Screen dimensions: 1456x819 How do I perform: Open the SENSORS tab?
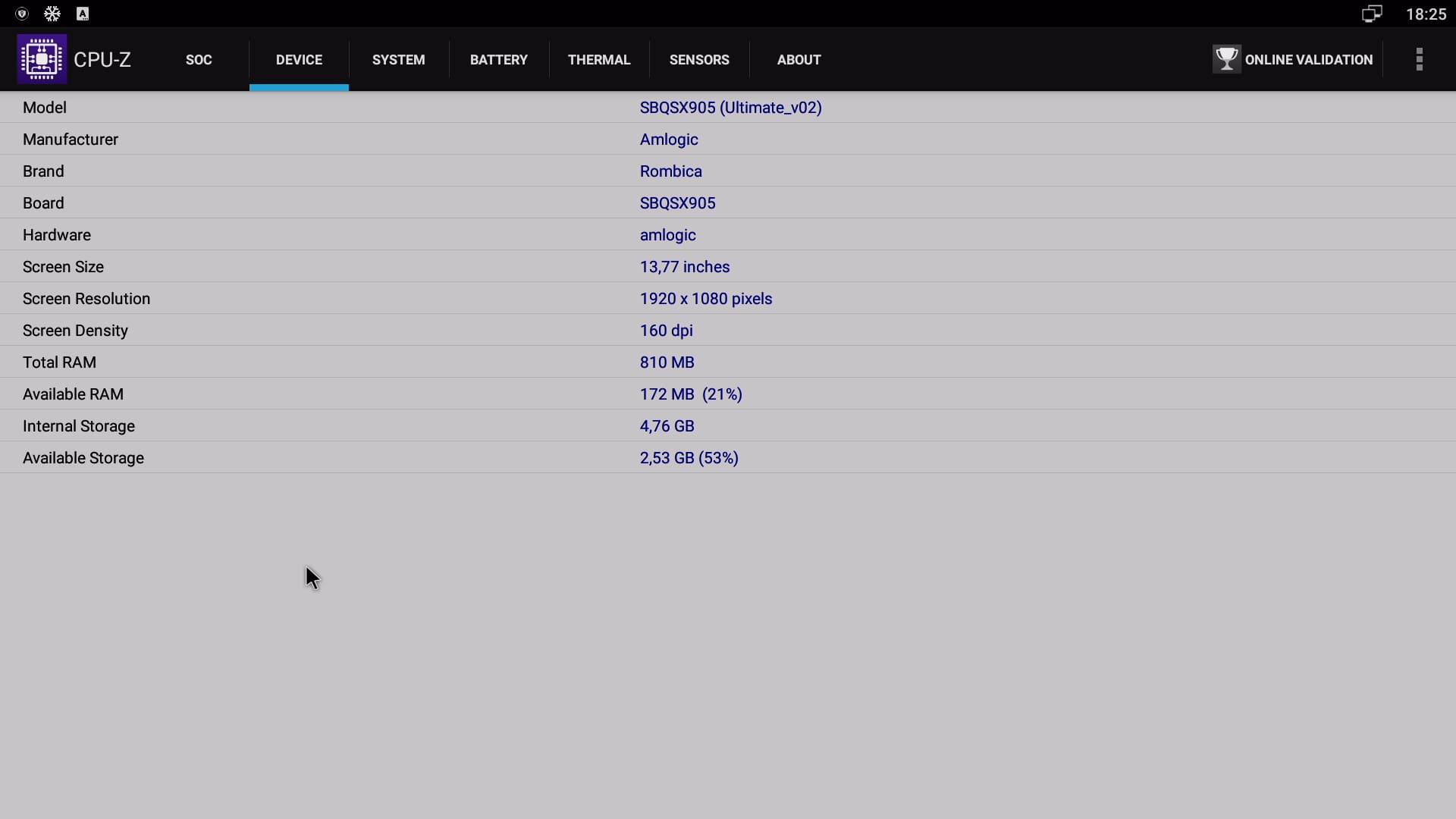tap(698, 60)
